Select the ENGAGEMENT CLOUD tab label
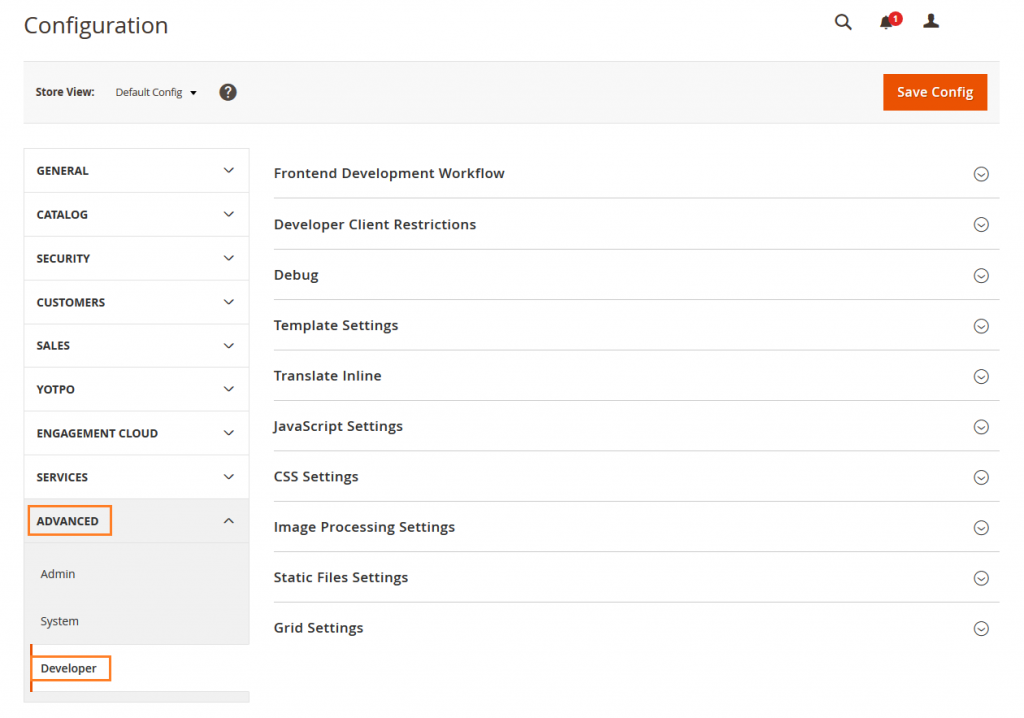The image size is (1024, 718). click(97, 433)
